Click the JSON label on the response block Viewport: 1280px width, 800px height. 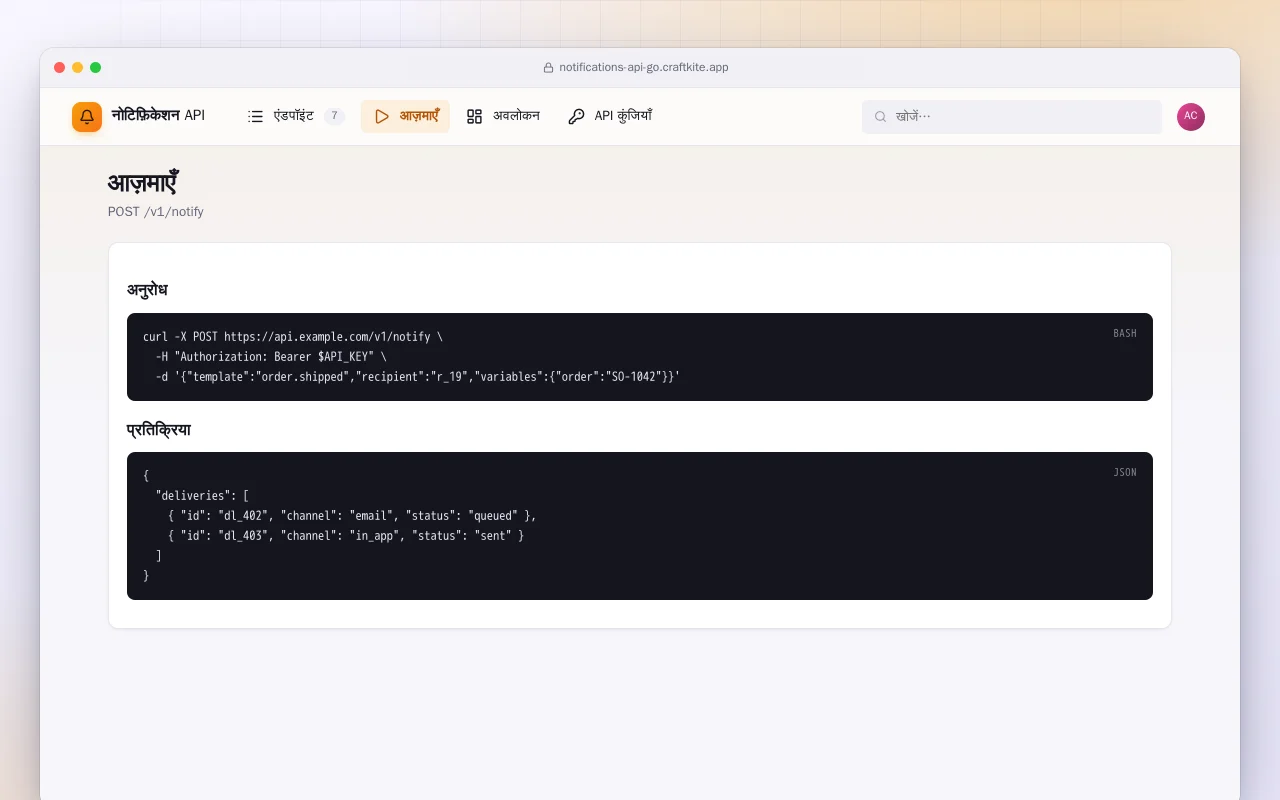[x=1125, y=473]
